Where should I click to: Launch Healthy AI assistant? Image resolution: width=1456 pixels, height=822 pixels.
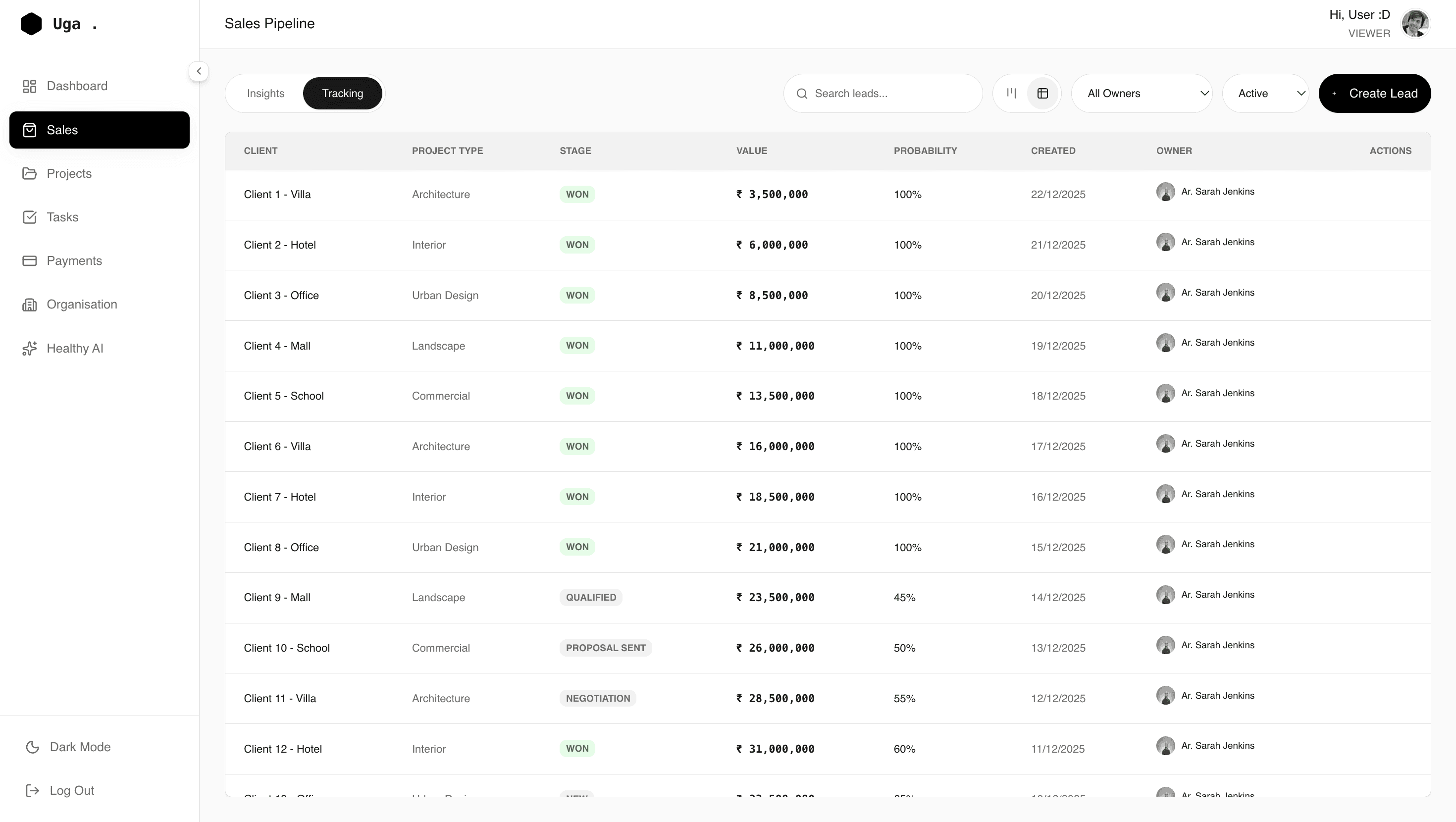[75, 348]
